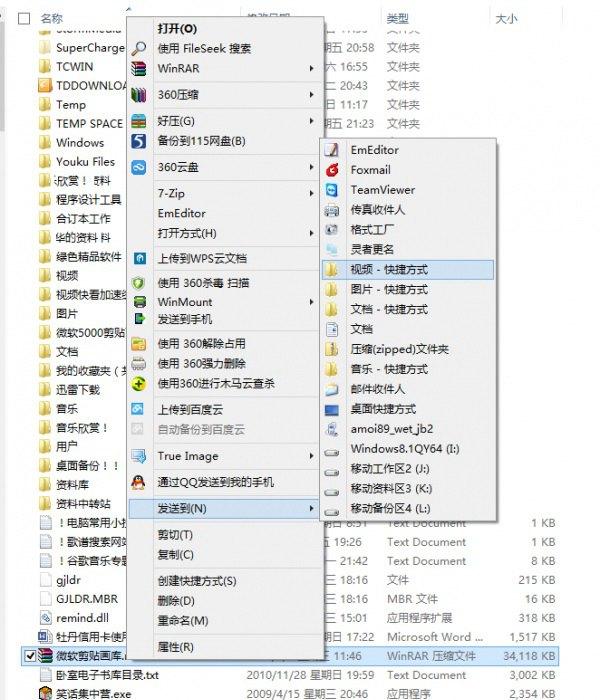Viewport: 600px width, 700px height.
Task: Click the amoi89_wet_jb2 device icon
Action: pos(331,429)
